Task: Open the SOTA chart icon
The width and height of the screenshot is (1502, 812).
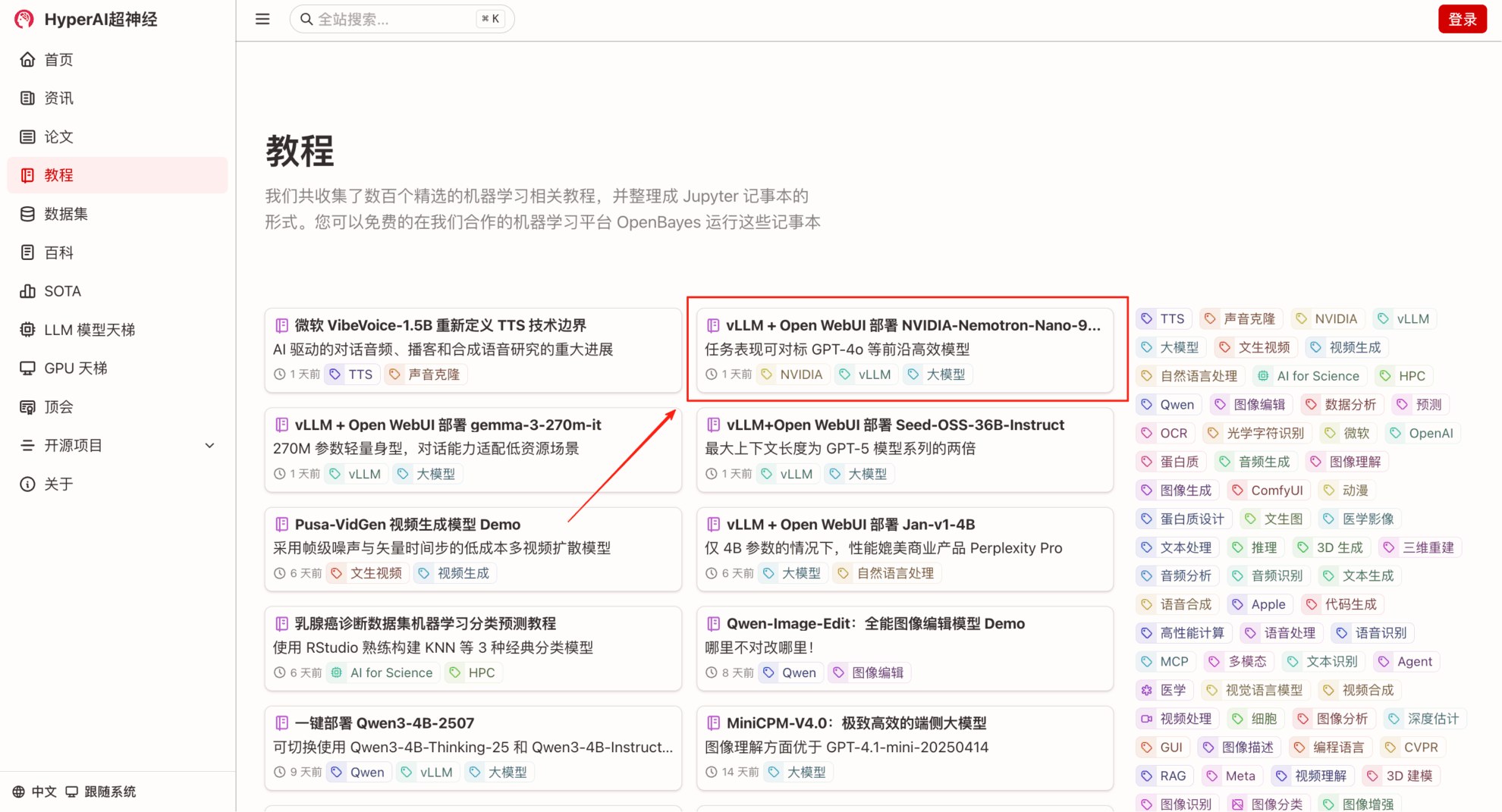Action: [x=27, y=291]
